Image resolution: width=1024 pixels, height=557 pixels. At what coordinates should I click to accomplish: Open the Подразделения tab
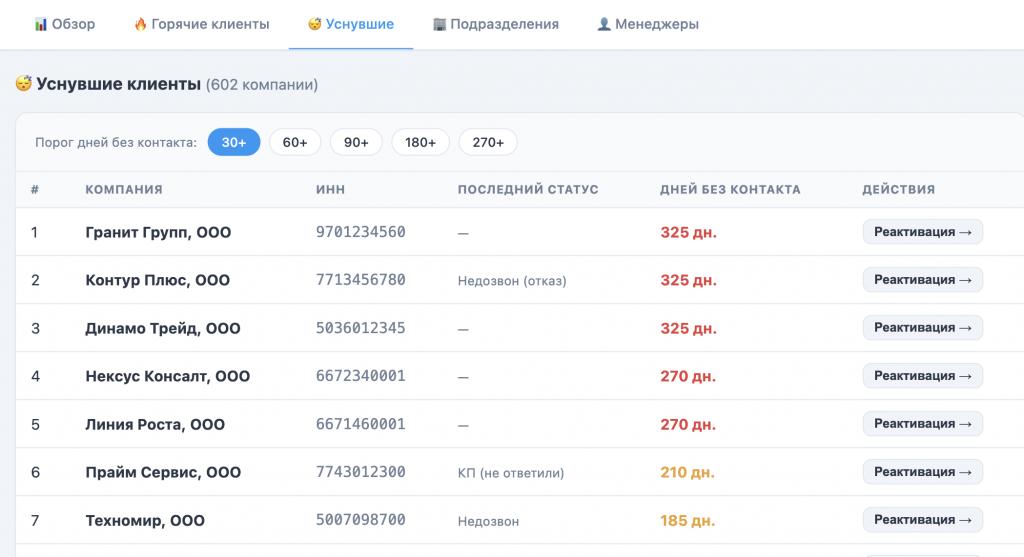pyautogui.click(x=496, y=24)
